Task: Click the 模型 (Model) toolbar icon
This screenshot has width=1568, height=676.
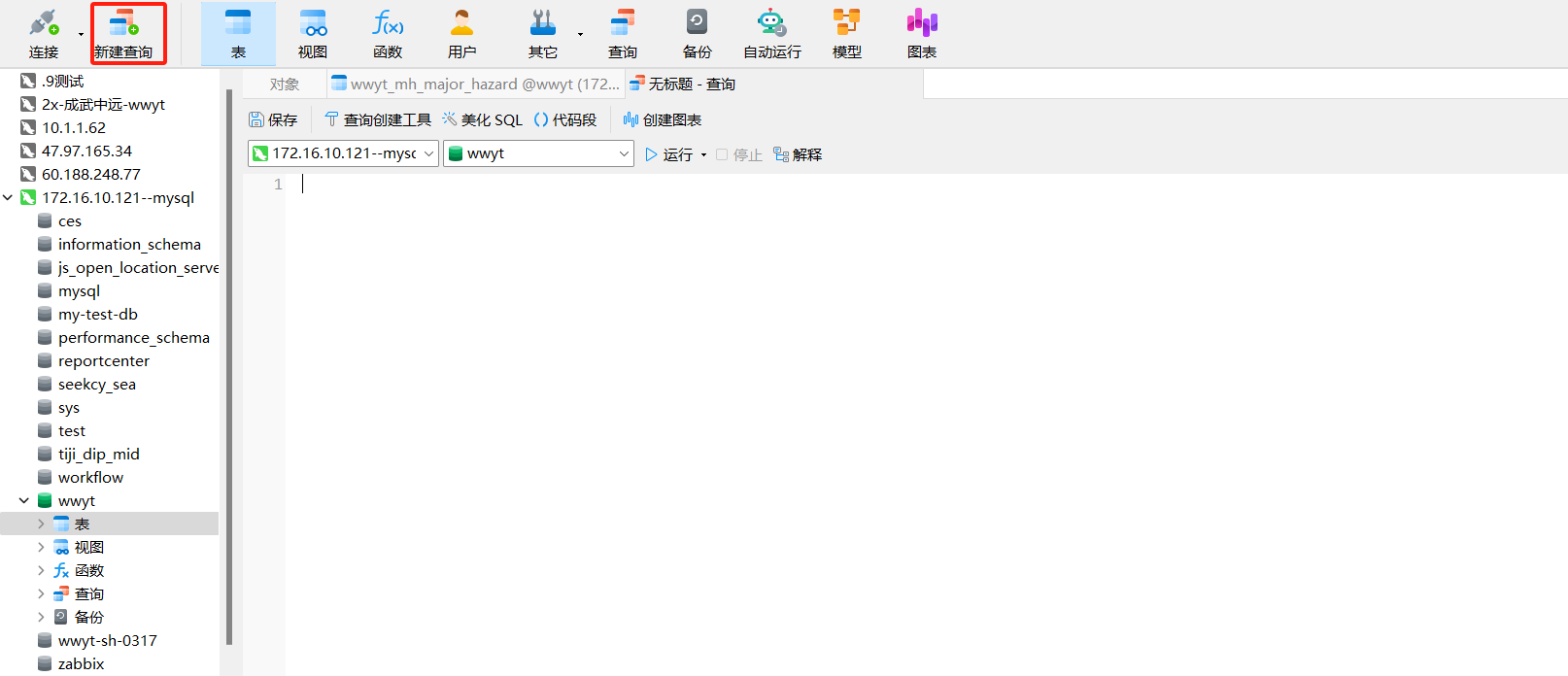Action: [847, 34]
